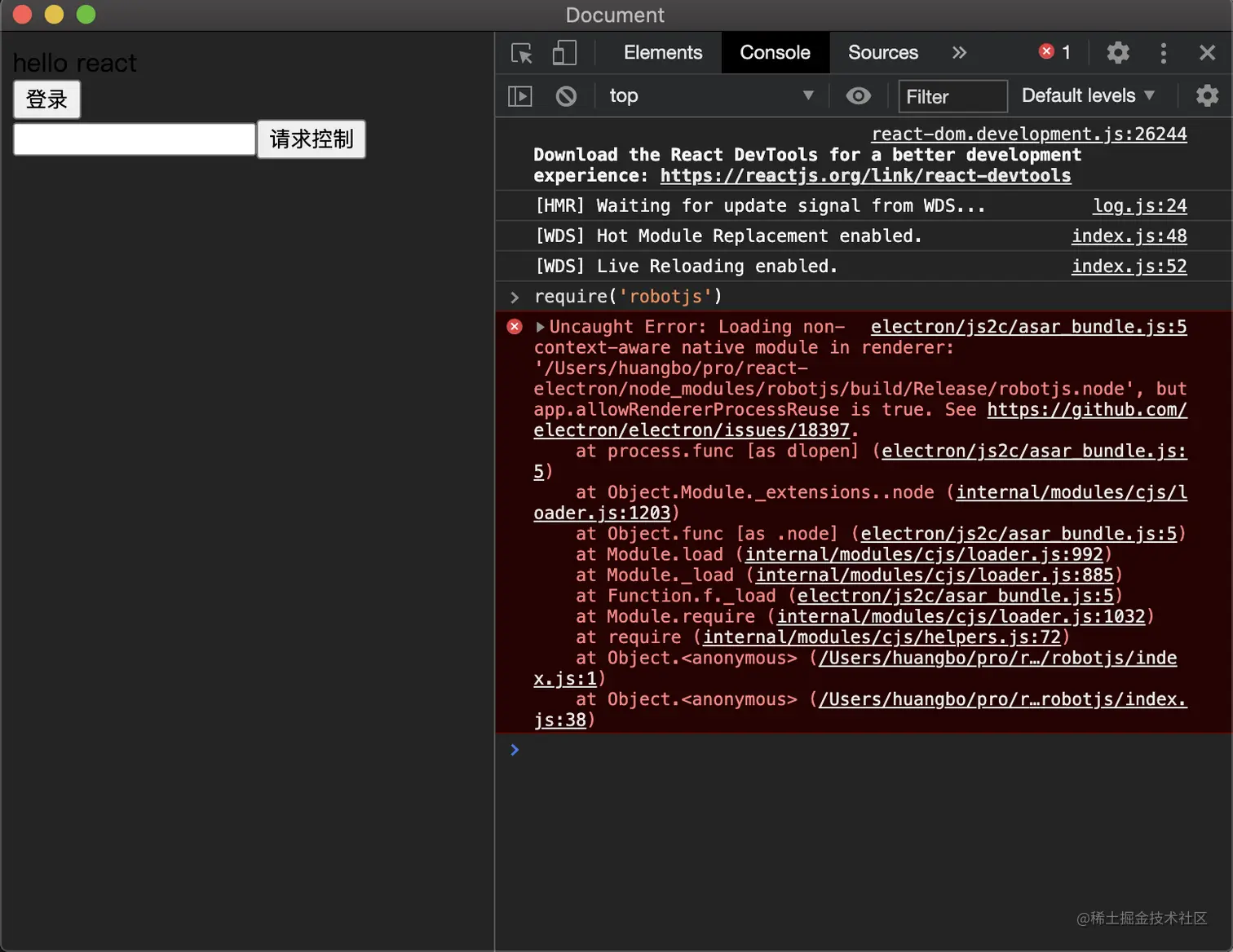Screen dimensions: 1233x952
Task: Open internal/modules/cjs/loader.js:992 link
Action: click(924, 554)
